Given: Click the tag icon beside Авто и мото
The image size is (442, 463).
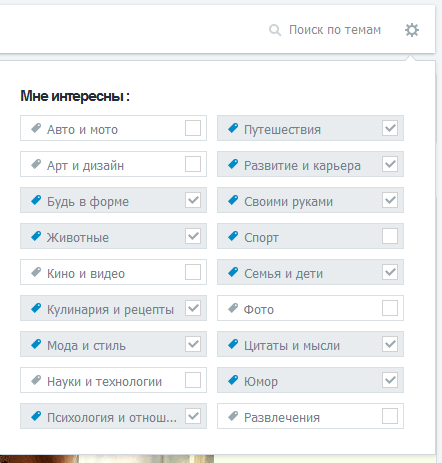Looking at the screenshot, I should 36,128.
